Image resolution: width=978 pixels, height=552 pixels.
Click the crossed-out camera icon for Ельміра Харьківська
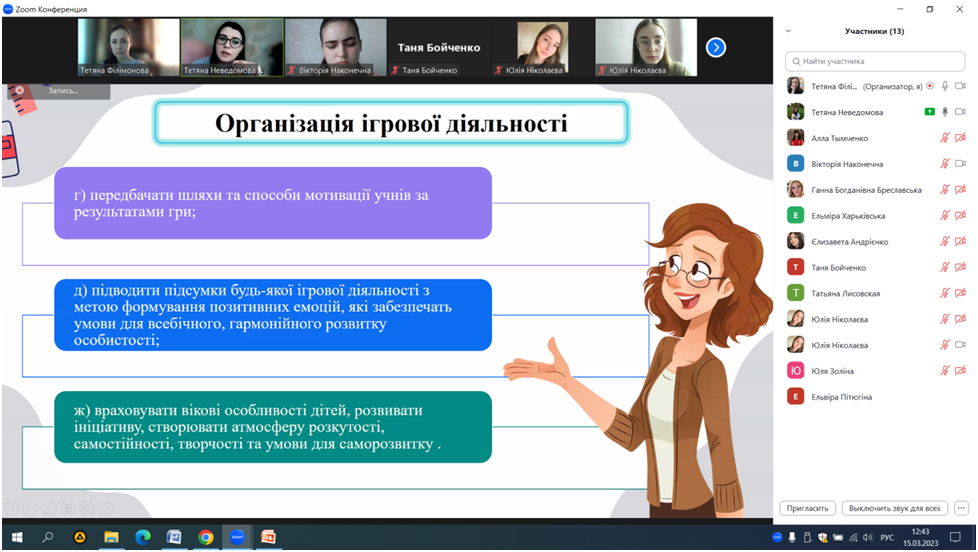click(961, 215)
